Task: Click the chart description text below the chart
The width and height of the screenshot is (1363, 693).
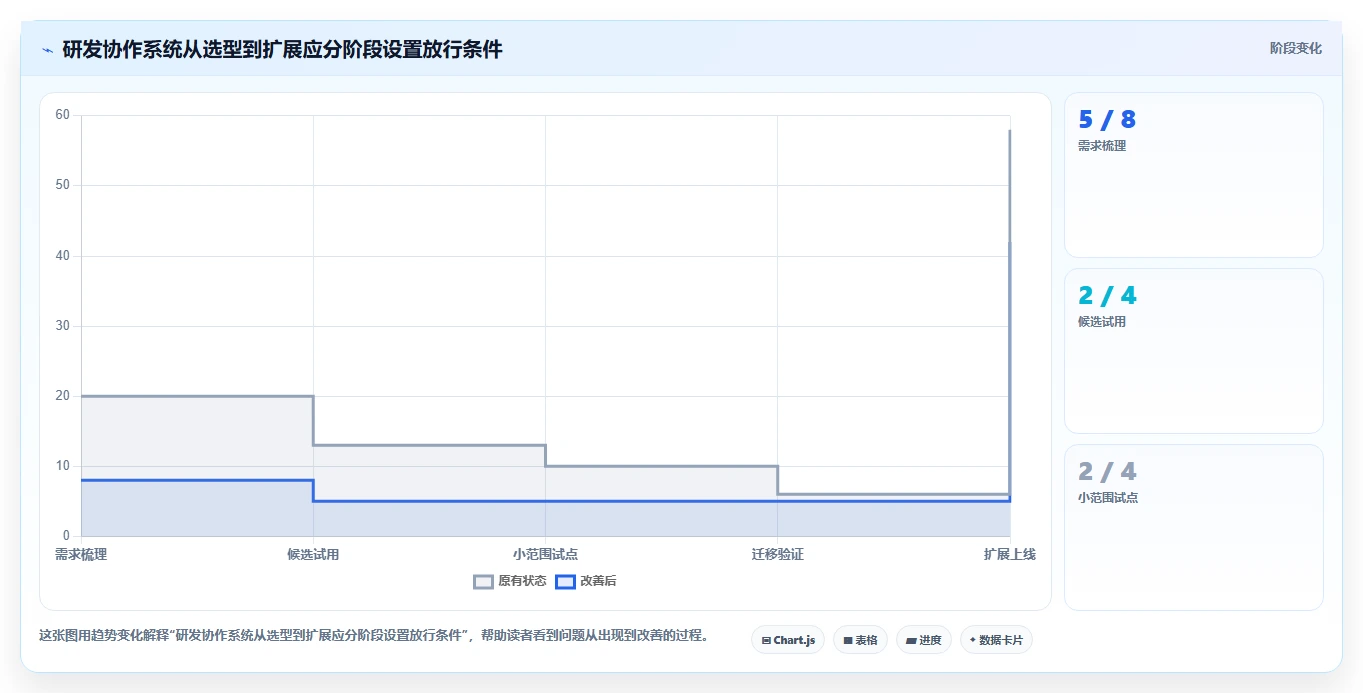Action: [374, 635]
